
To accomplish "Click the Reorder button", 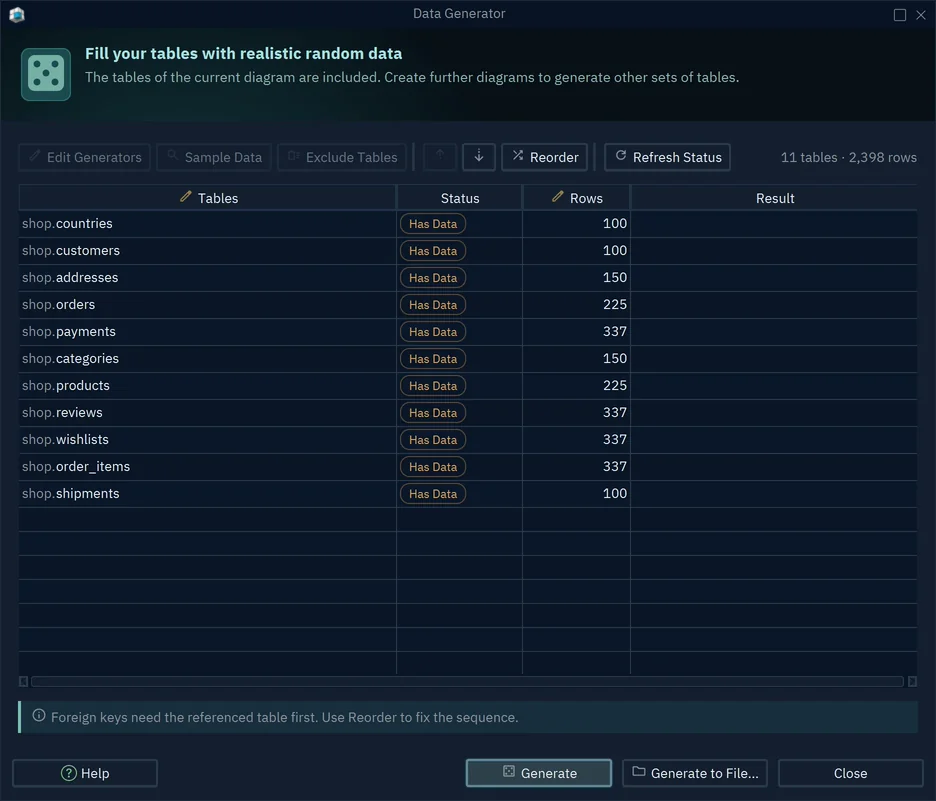I will coord(544,157).
